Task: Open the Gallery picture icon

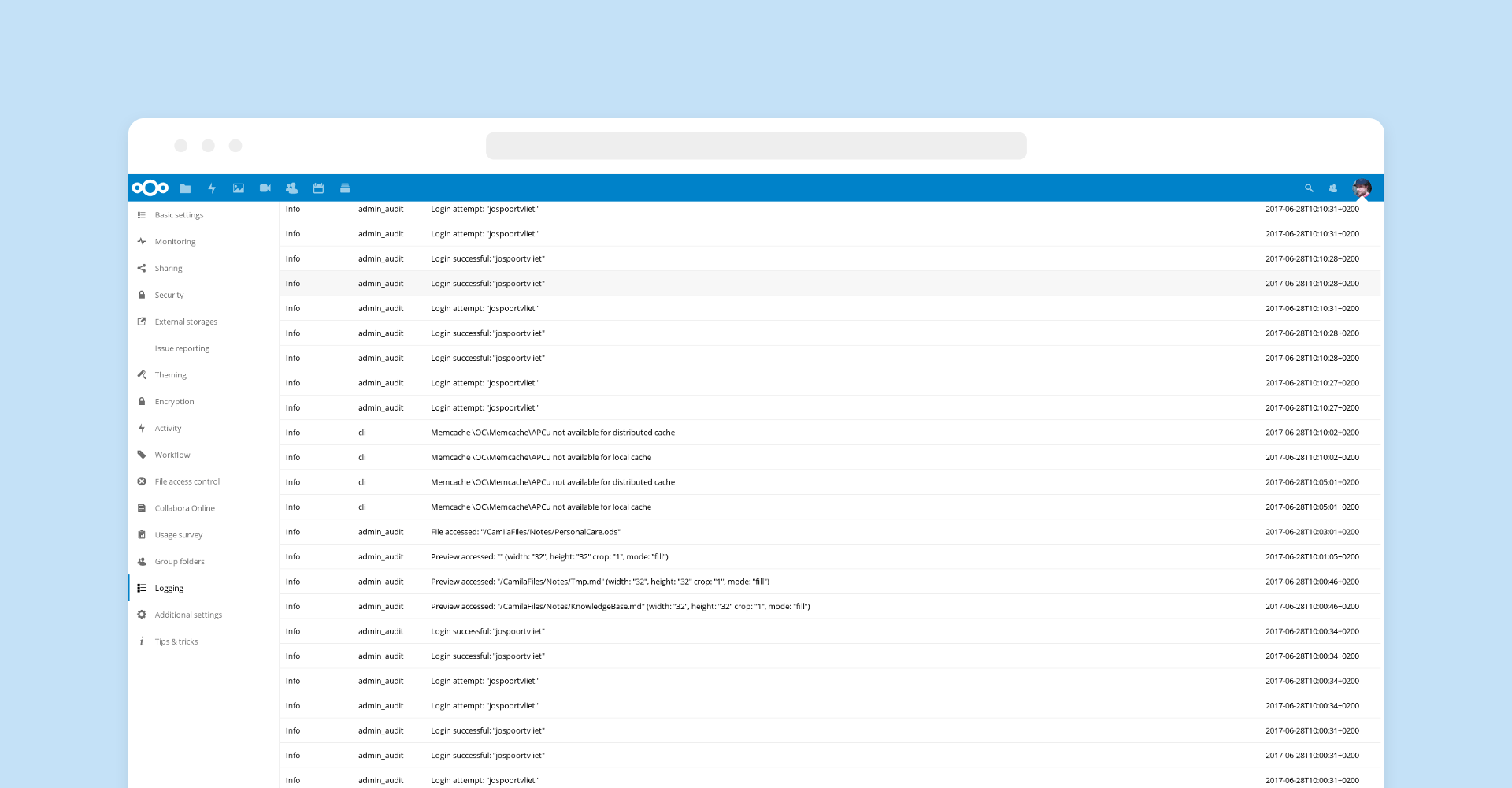Action: (239, 188)
